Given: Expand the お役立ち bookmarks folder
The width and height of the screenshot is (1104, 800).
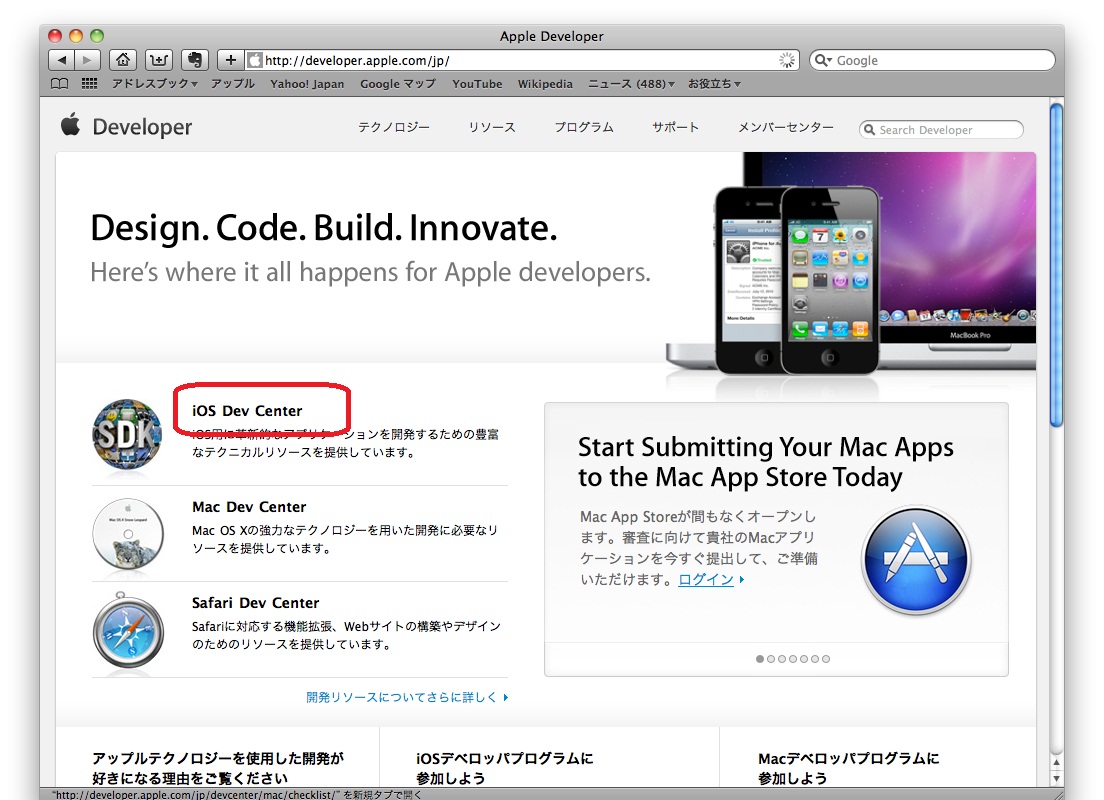Looking at the screenshot, I should 714,84.
